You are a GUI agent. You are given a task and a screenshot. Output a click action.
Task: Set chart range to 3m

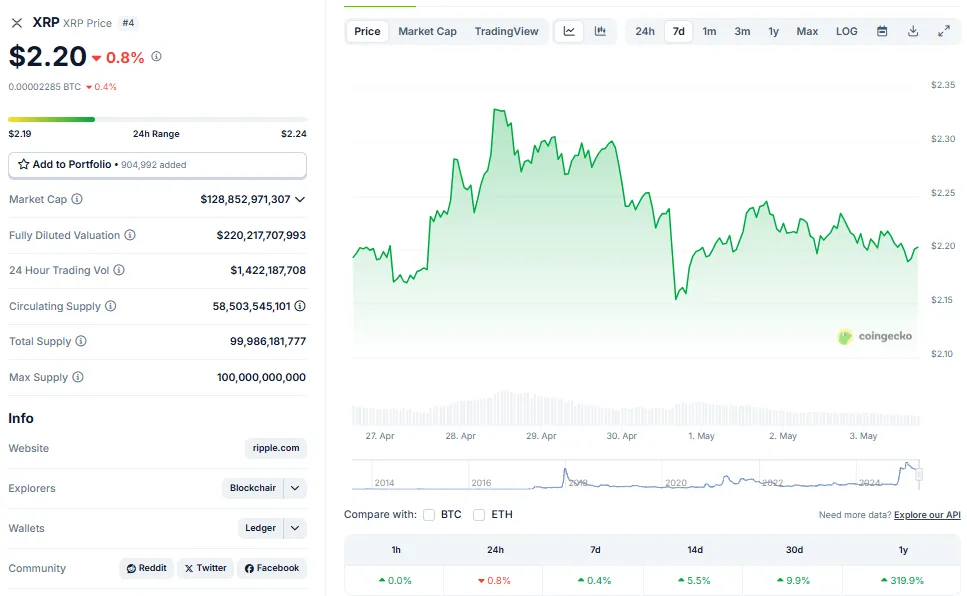point(742,31)
